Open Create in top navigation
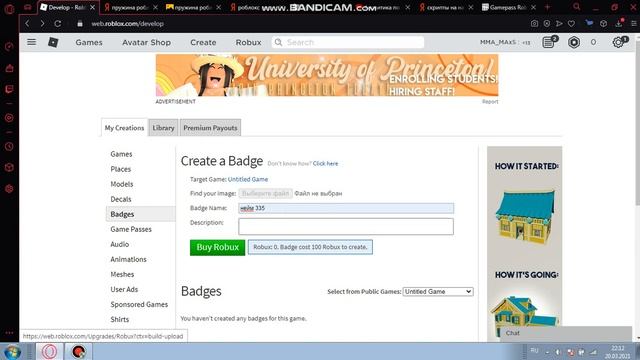The height and width of the screenshot is (360, 640). pyautogui.click(x=203, y=42)
